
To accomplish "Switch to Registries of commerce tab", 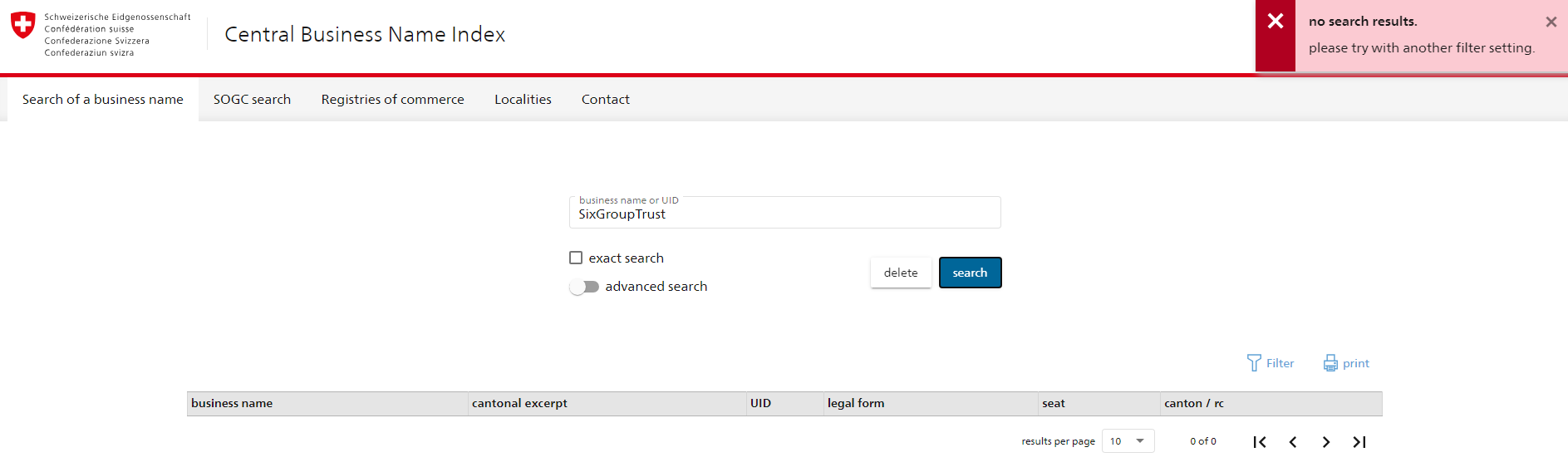I will [x=392, y=100].
